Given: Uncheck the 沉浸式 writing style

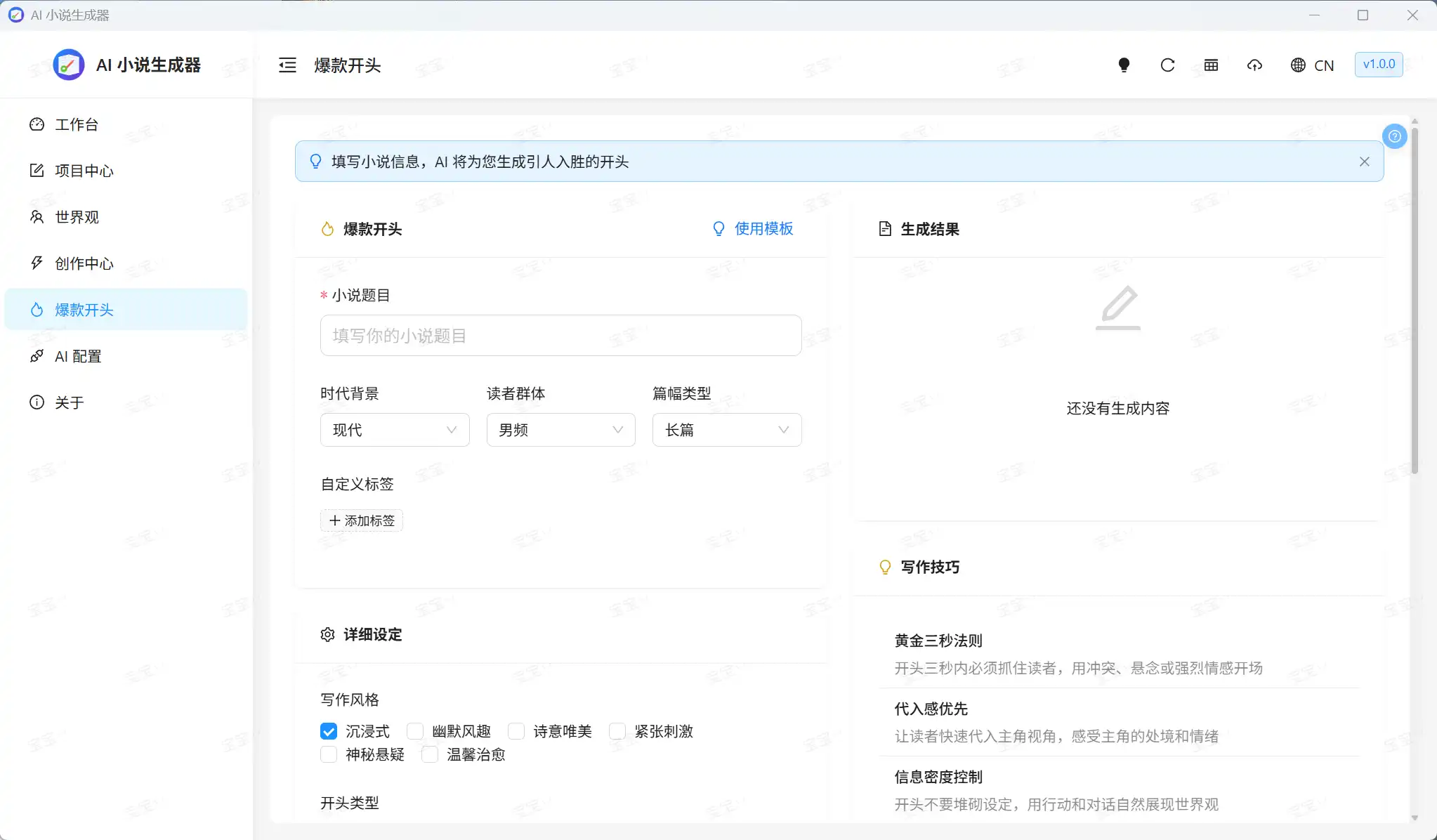Looking at the screenshot, I should coord(329,731).
